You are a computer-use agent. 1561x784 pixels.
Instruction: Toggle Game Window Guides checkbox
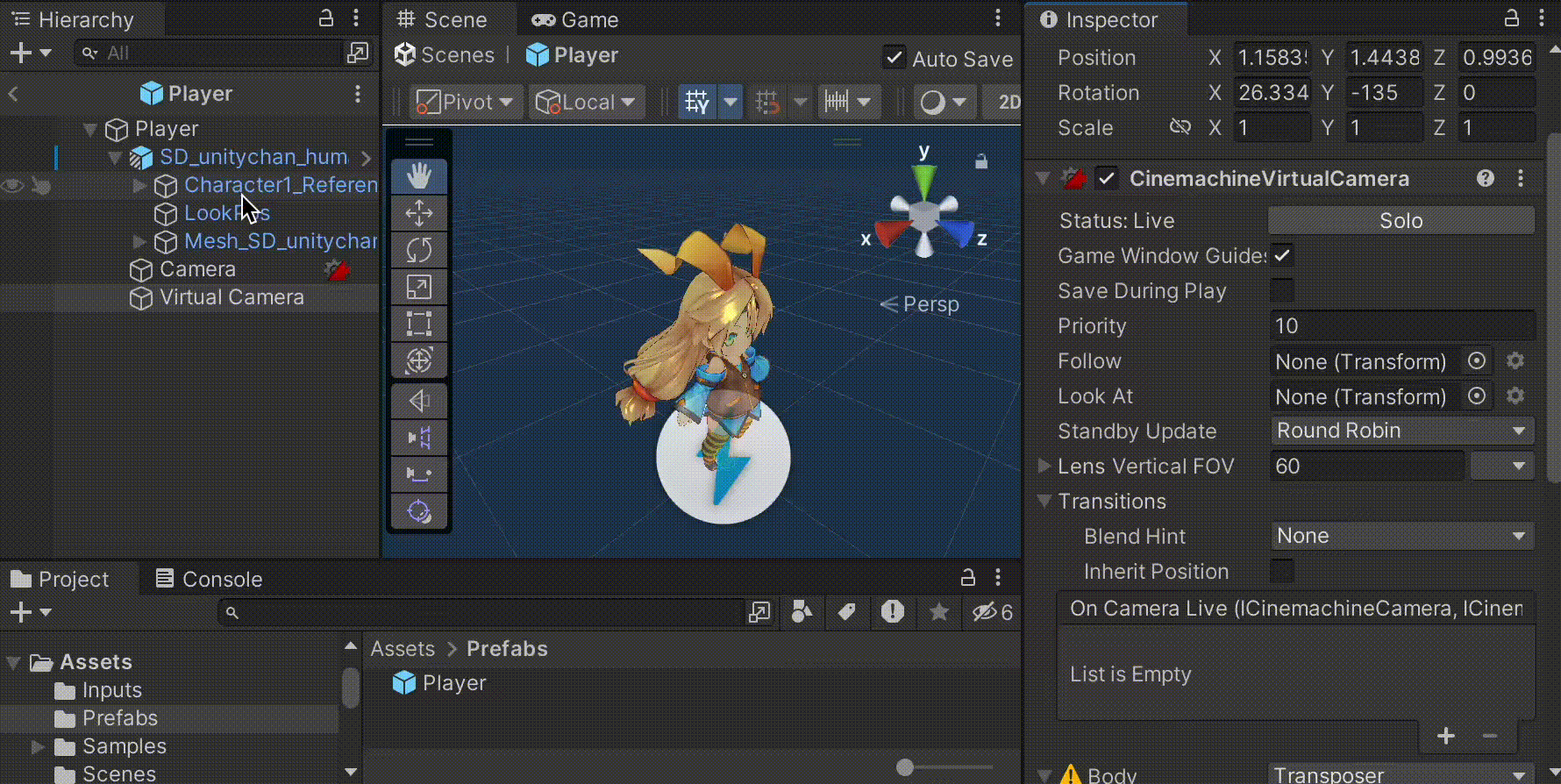1282,255
